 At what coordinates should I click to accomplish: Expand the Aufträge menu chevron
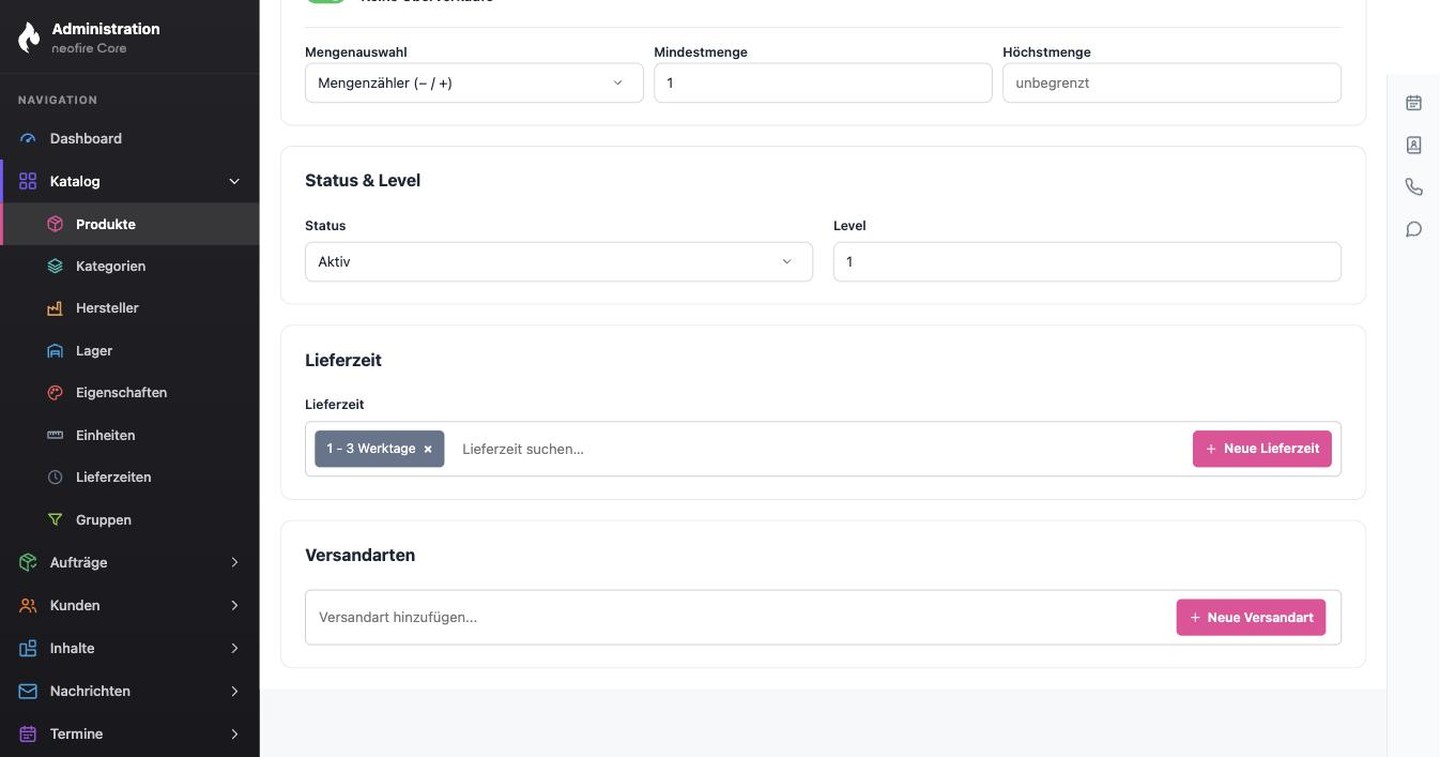click(234, 563)
